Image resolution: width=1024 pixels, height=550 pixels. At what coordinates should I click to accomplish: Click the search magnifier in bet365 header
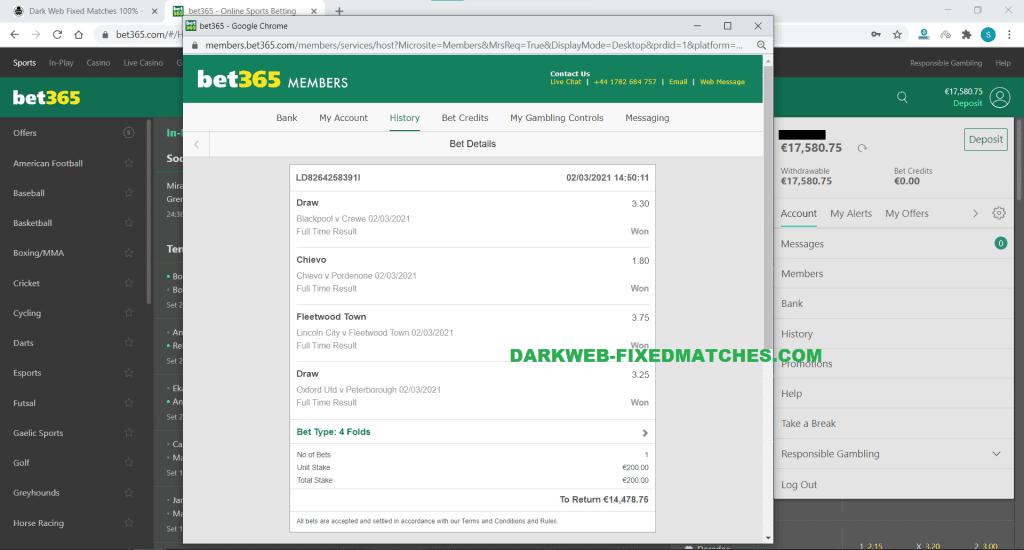tap(902, 97)
